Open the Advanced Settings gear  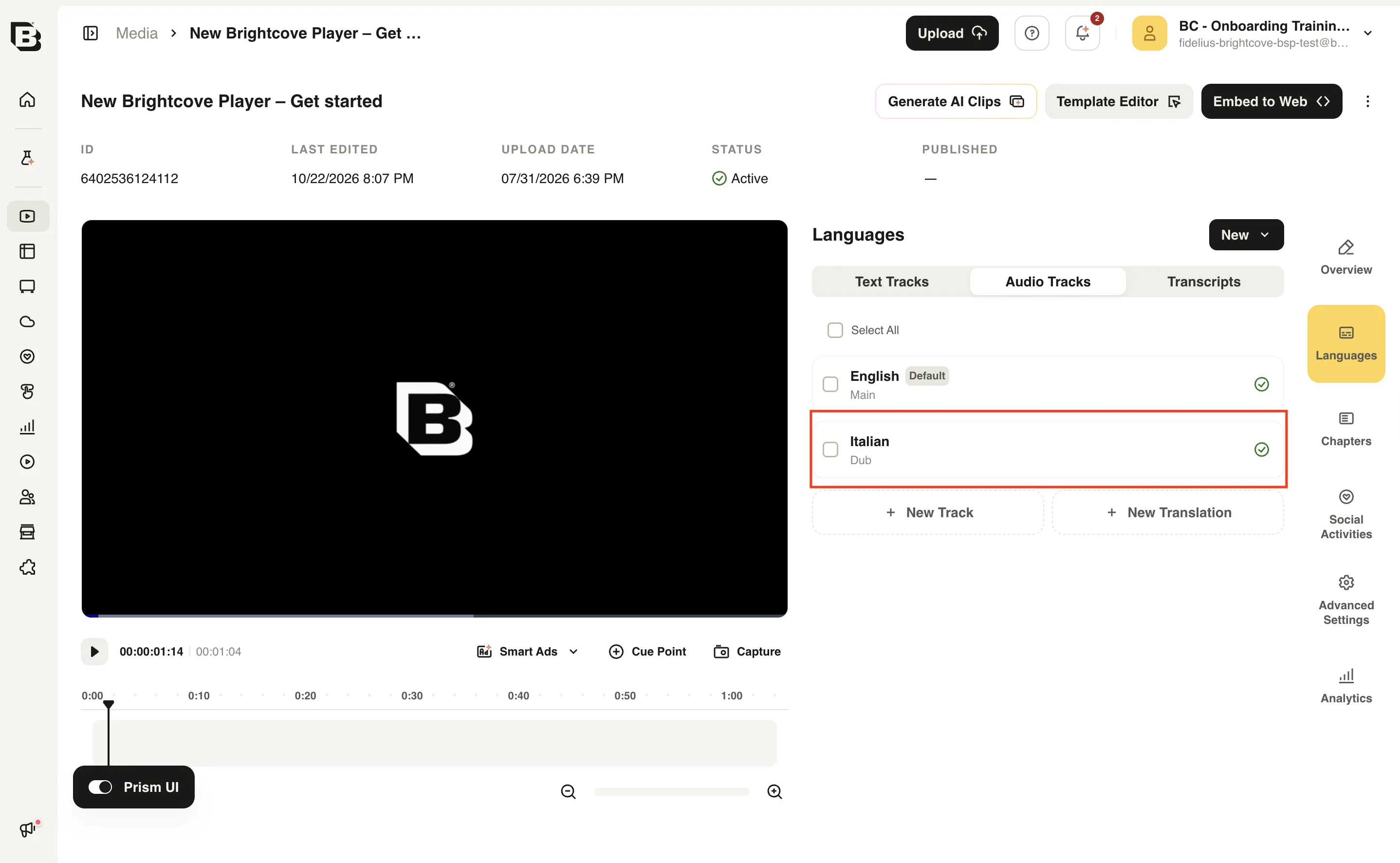1346,600
